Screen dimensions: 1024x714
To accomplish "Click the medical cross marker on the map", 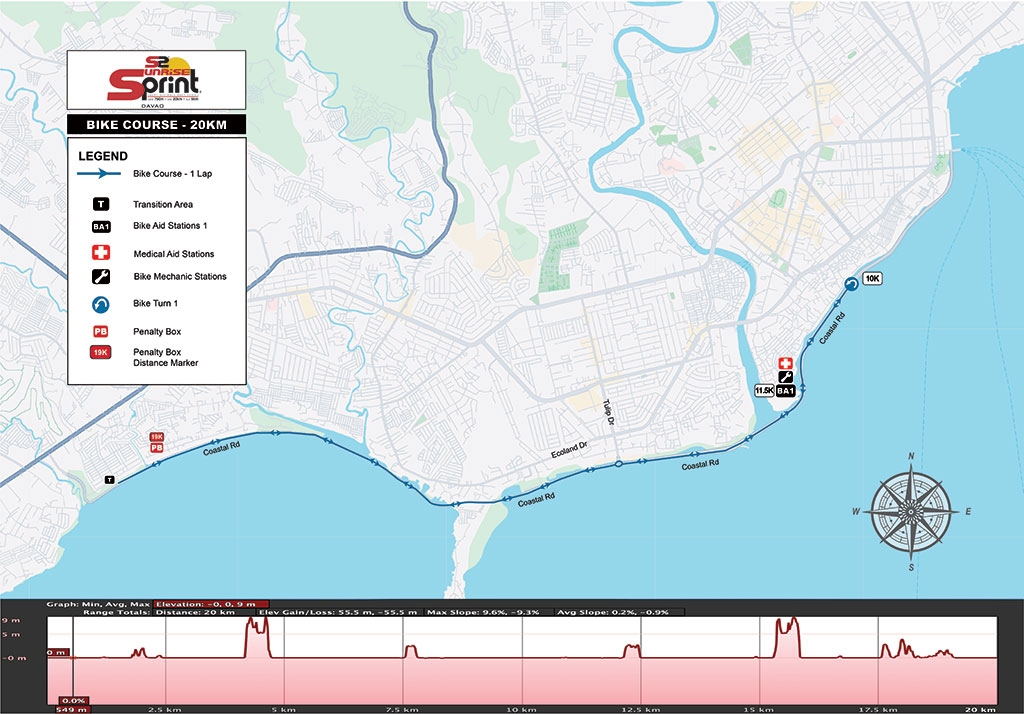I will [785, 363].
